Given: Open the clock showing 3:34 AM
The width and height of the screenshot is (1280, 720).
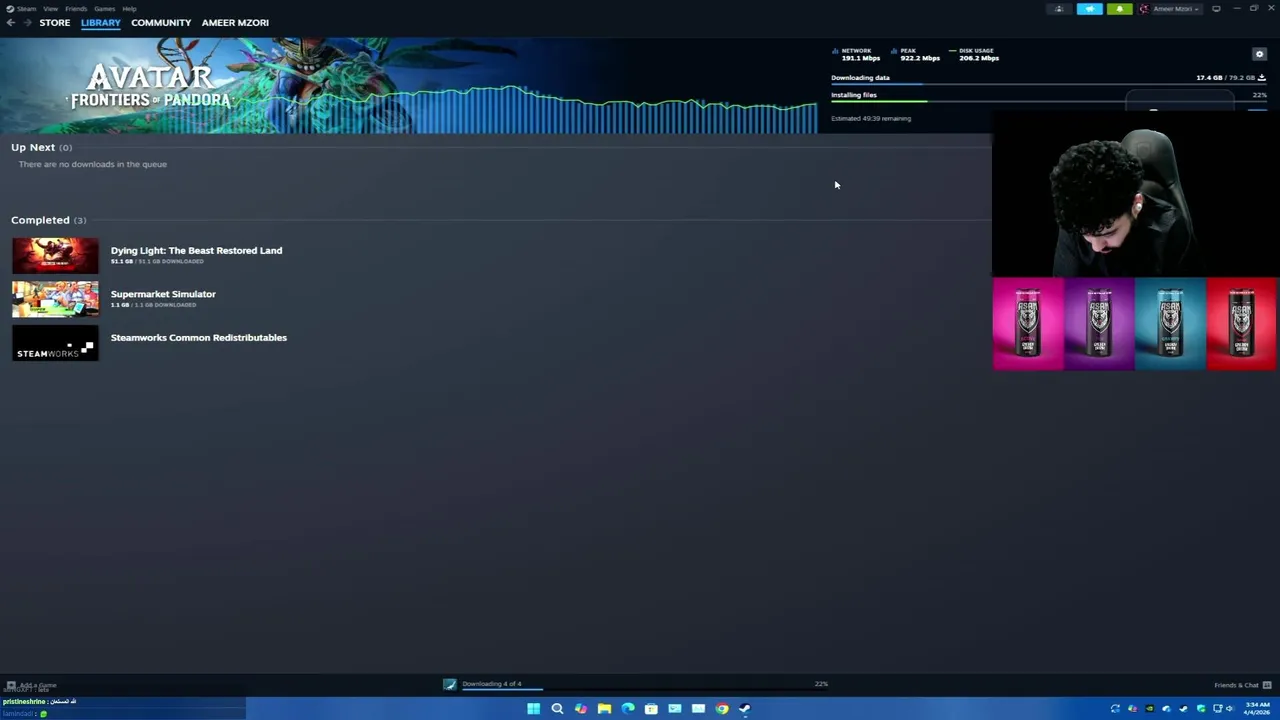Looking at the screenshot, I should [x=1257, y=708].
